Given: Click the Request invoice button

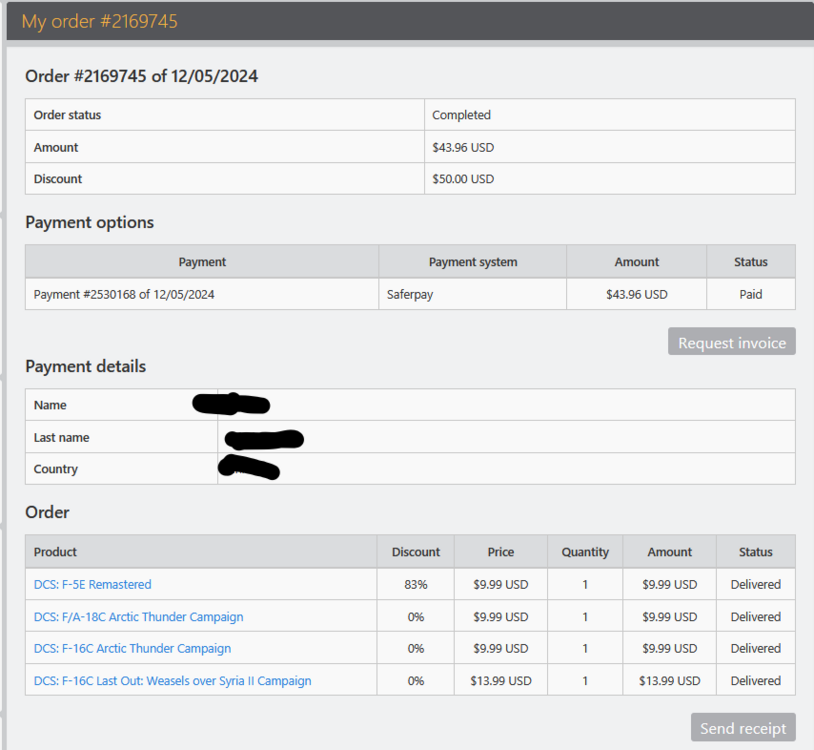Looking at the screenshot, I should pos(732,342).
